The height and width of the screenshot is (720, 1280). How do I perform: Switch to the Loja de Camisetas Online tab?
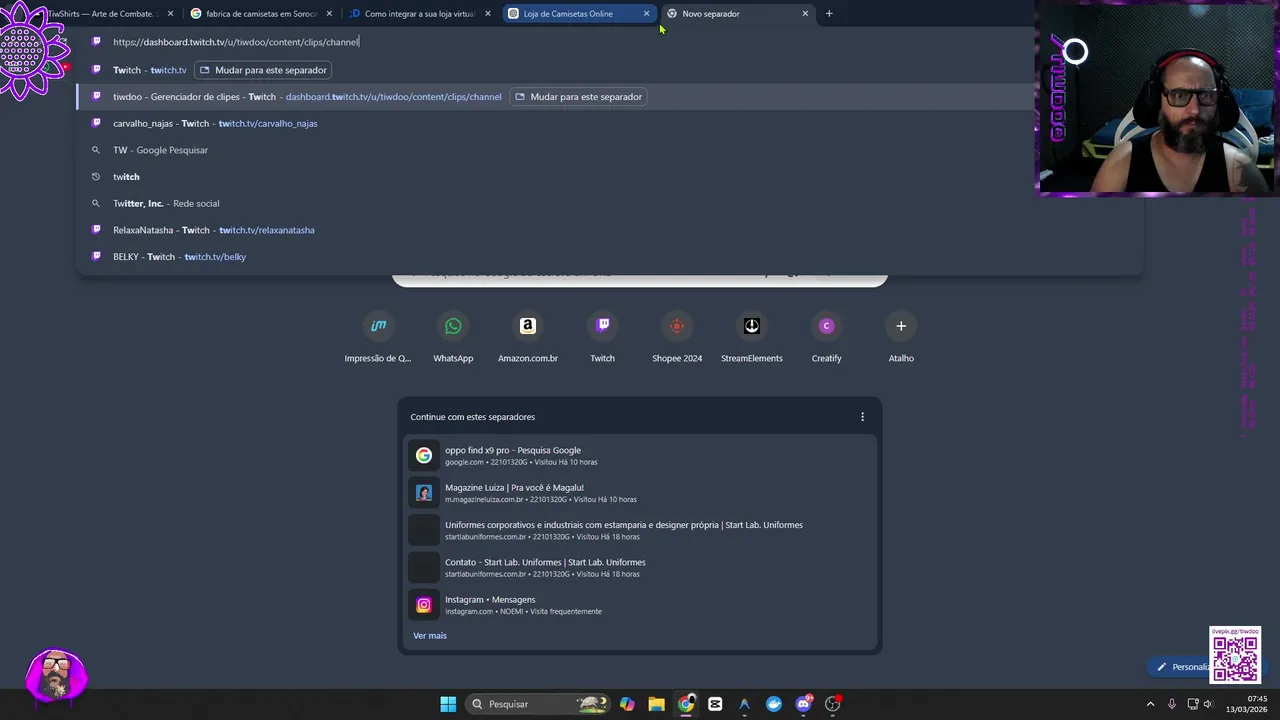578,14
